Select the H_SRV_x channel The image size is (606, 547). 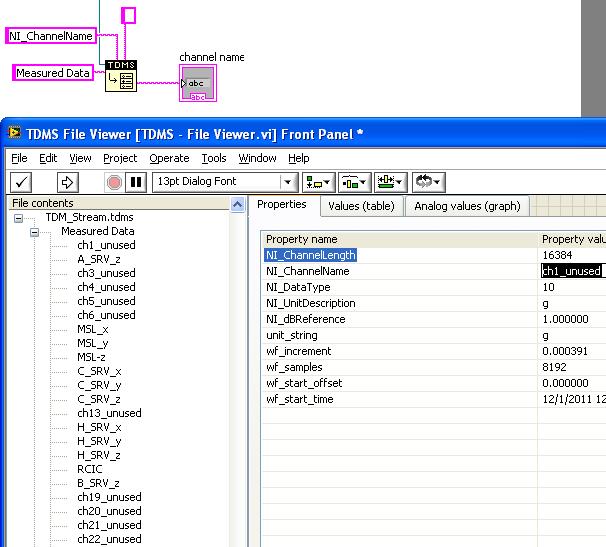99,427
